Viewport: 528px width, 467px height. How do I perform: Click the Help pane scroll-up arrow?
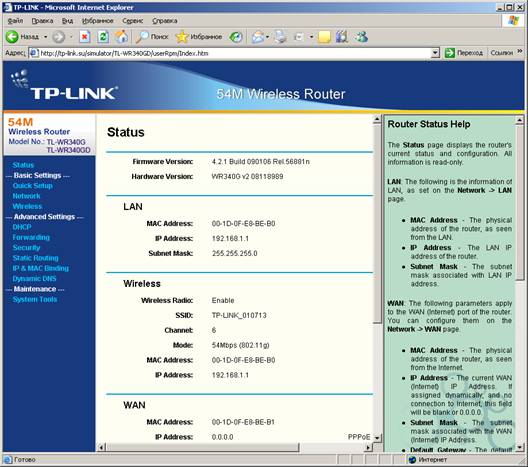pyautogui.click(x=520, y=120)
